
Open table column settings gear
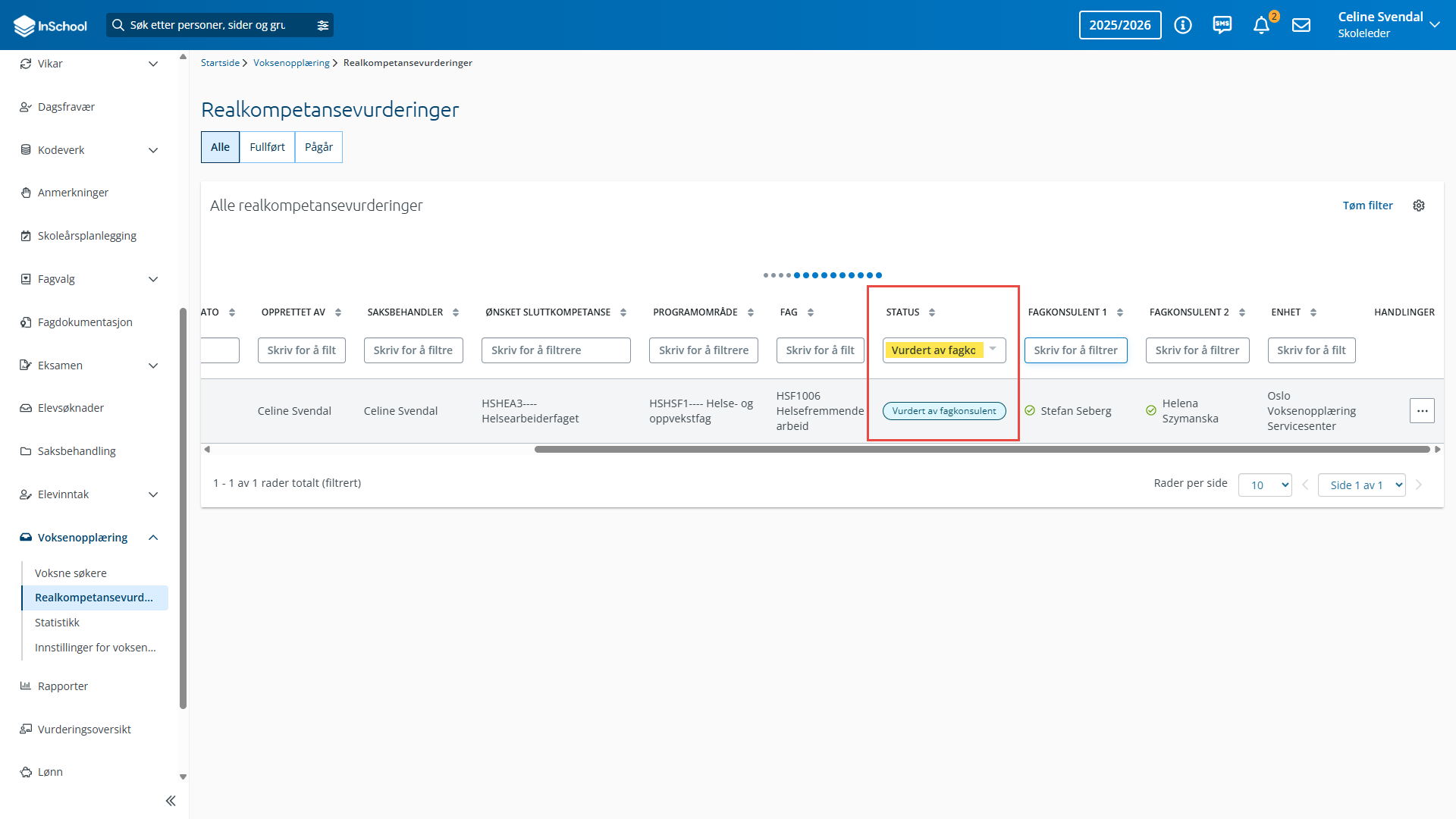[x=1419, y=206]
